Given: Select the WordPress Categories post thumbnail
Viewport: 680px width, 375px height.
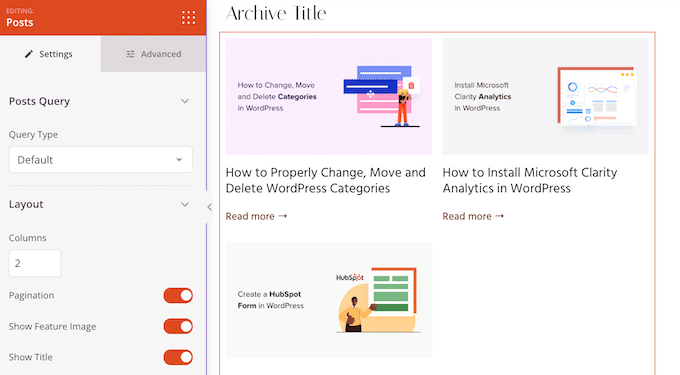Looking at the screenshot, I should 329,96.
